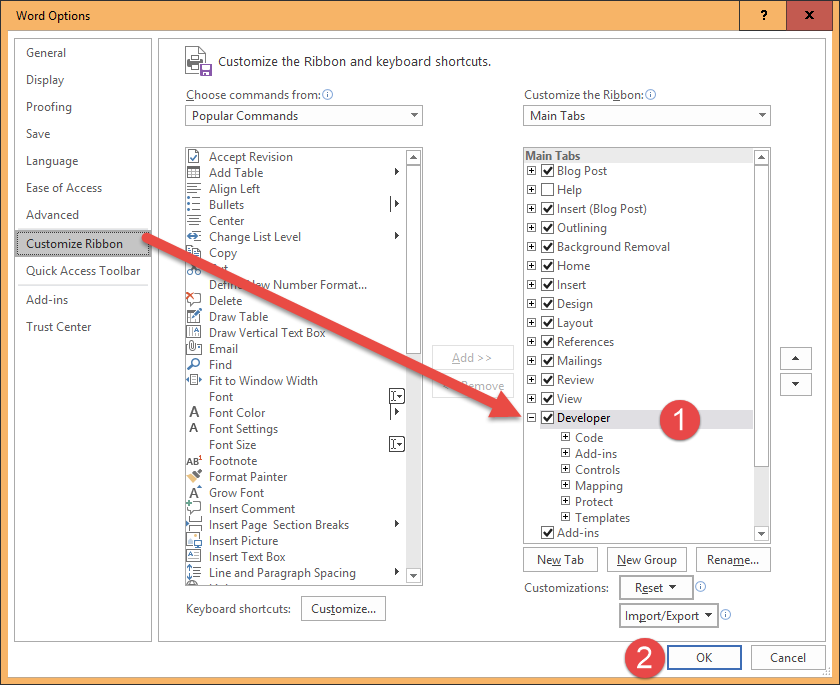Click the Draw Table pencil icon

[x=193, y=317]
